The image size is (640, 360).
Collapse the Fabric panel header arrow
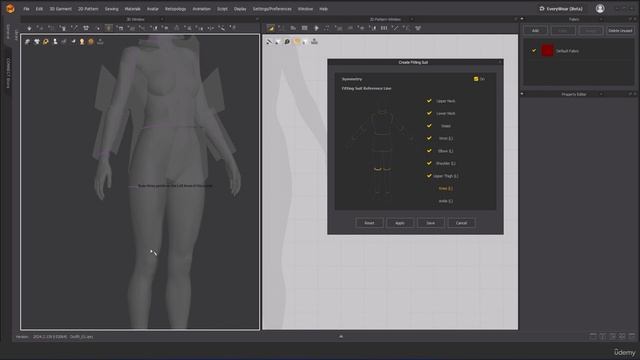pos(522,19)
